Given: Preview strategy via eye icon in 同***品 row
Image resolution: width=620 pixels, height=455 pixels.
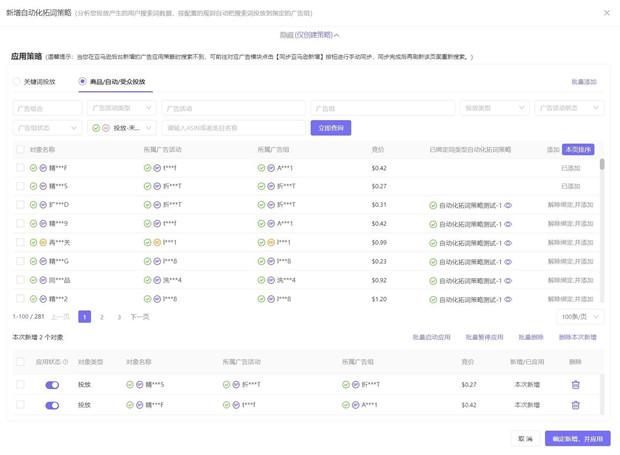Looking at the screenshot, I should pos(508,281).
